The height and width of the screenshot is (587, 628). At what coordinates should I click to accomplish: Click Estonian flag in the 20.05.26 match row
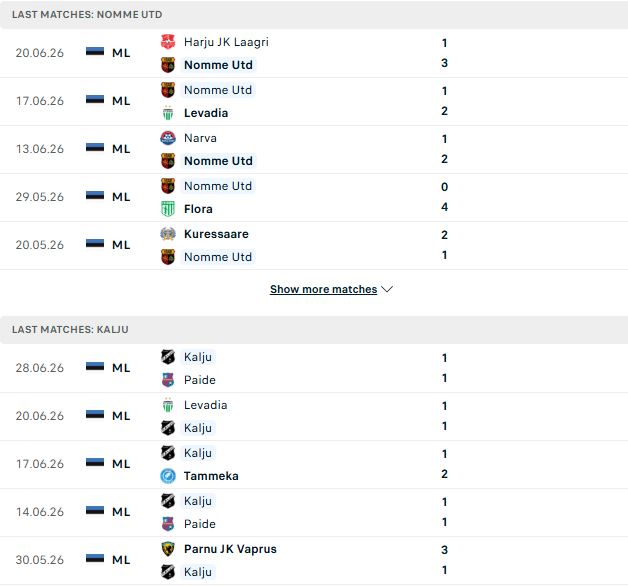point(95,244)
